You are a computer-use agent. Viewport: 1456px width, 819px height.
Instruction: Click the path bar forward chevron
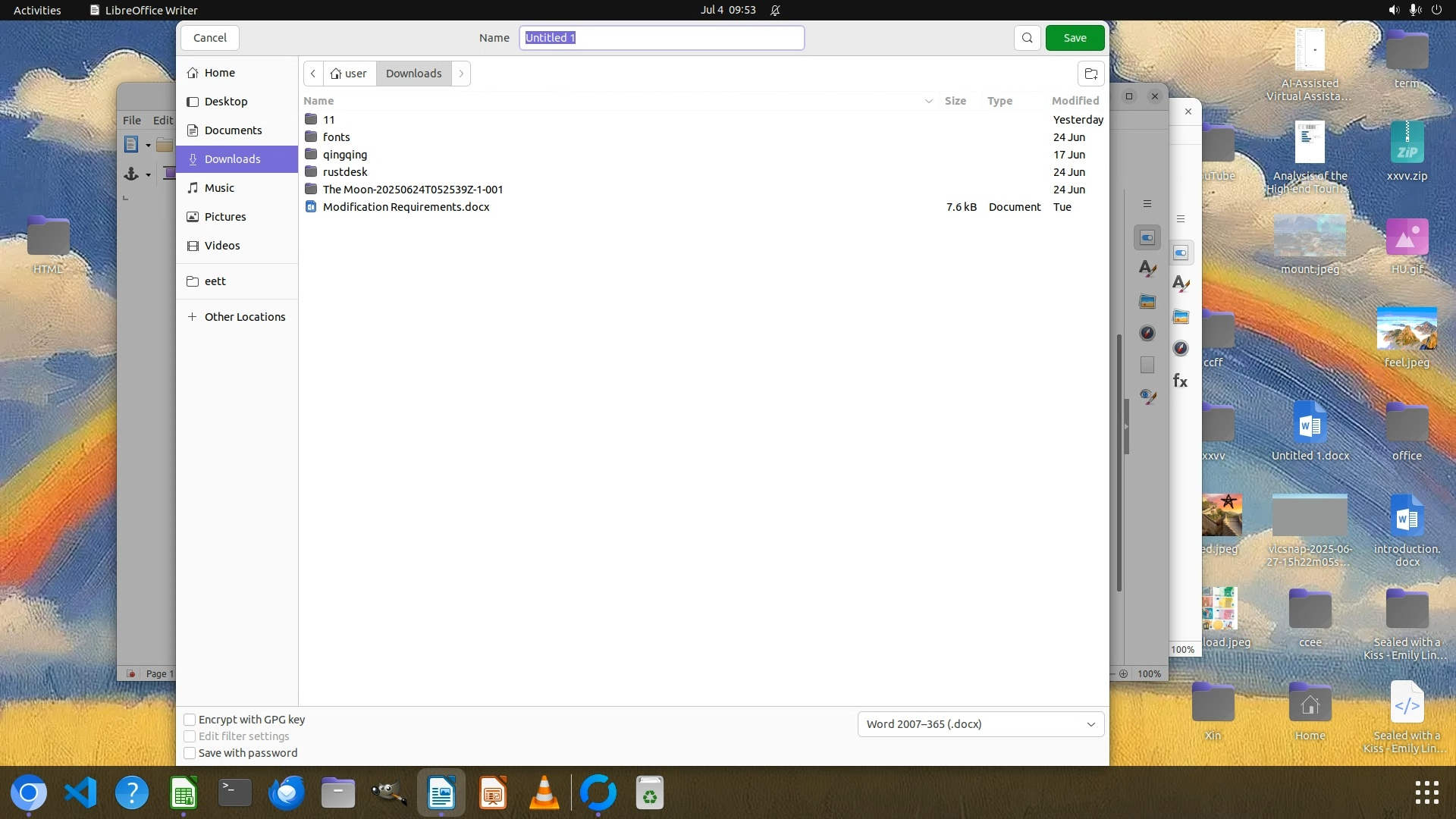(461, 74)
